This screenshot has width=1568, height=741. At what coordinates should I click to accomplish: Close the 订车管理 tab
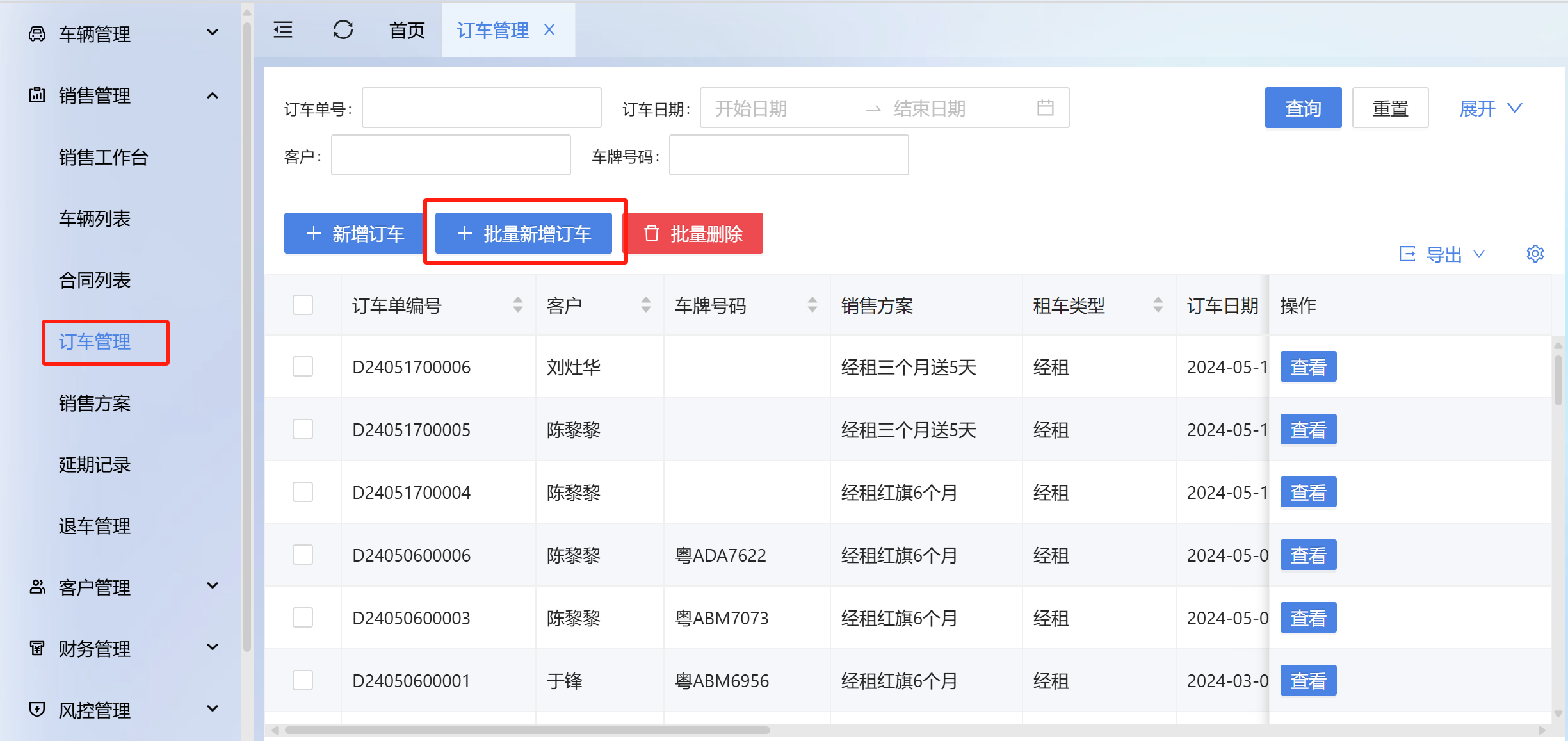point(549,30)
